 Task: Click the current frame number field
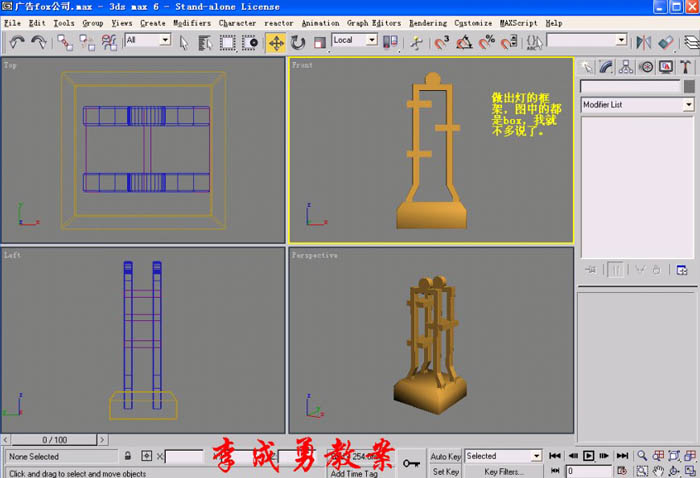(588, 471)
